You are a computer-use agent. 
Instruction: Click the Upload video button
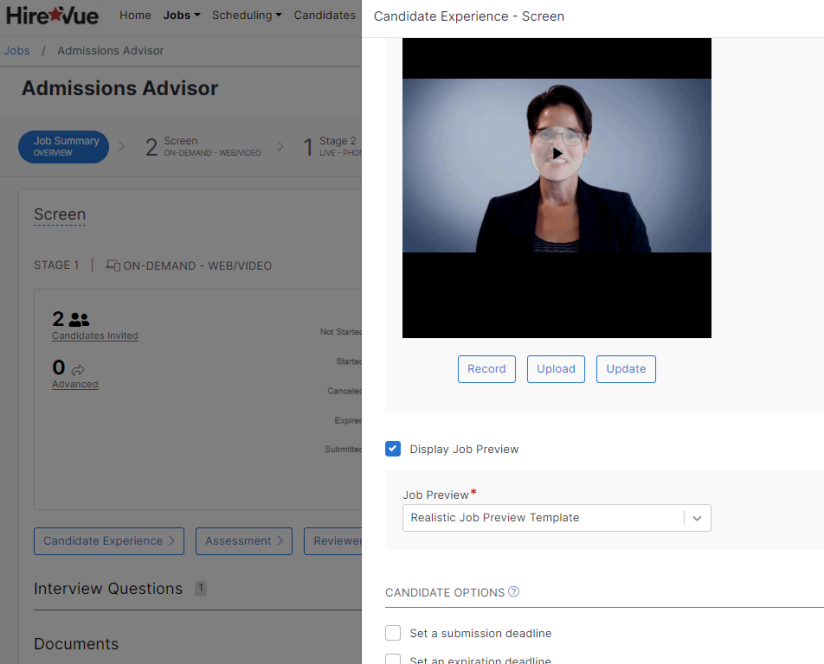click(x=556, y=369)
